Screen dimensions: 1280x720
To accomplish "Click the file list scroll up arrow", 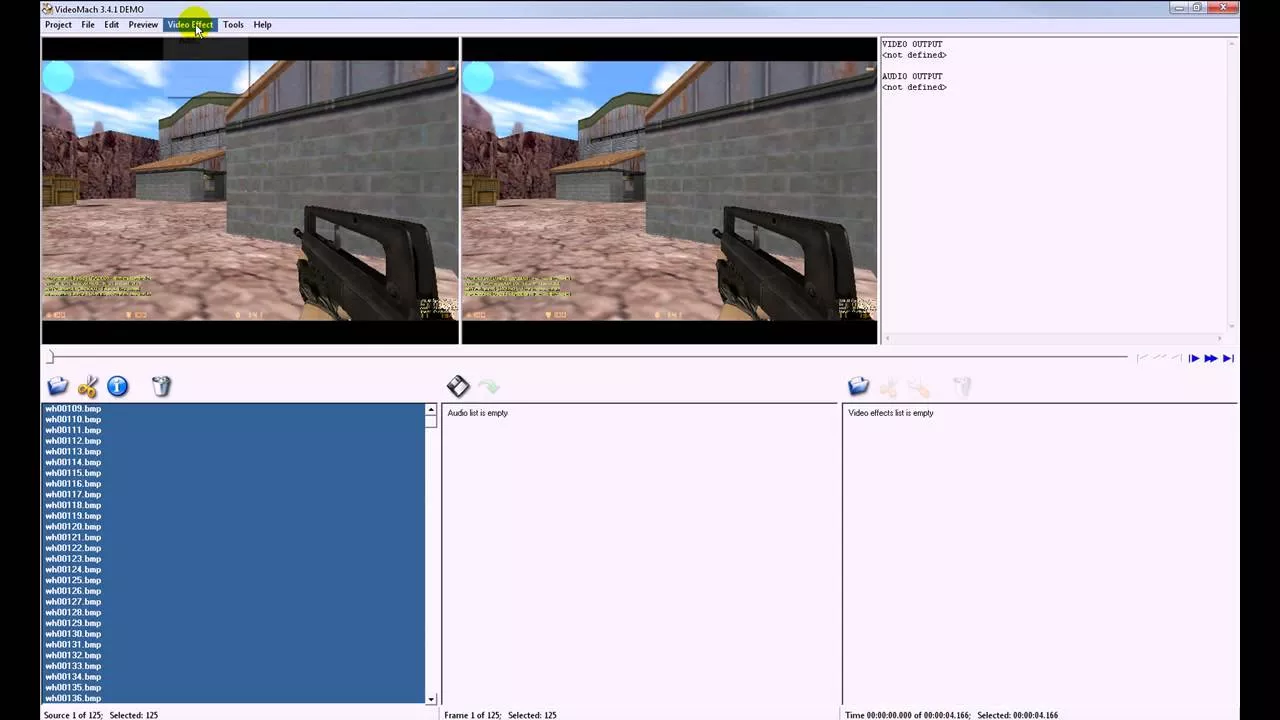I will [x=431, y=409].
